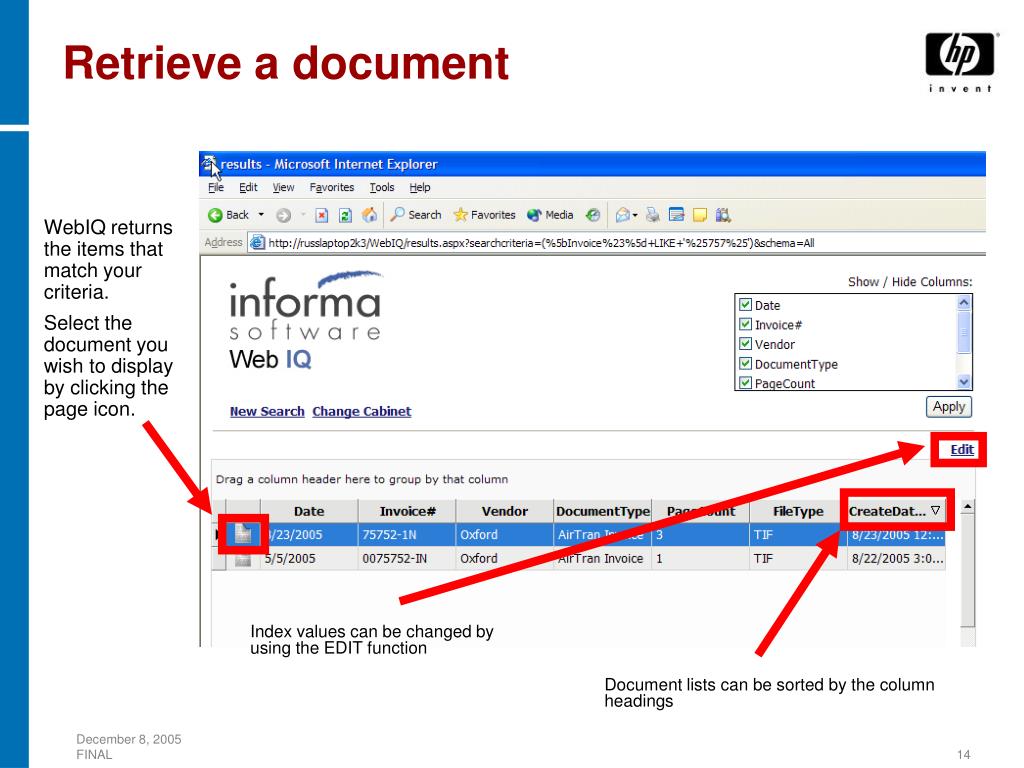
Task: Click the IE page icon in address bar
Action: (257, 242)
